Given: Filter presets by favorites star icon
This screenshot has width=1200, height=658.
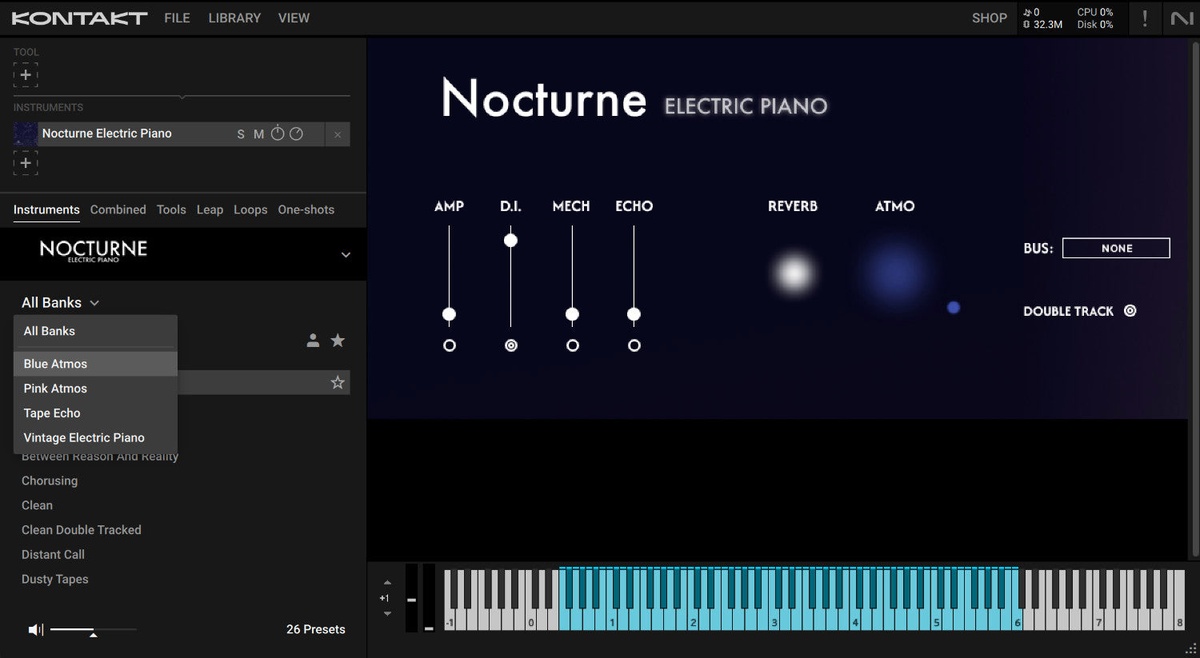Looking at the screenshot, I should coord(338,341).
